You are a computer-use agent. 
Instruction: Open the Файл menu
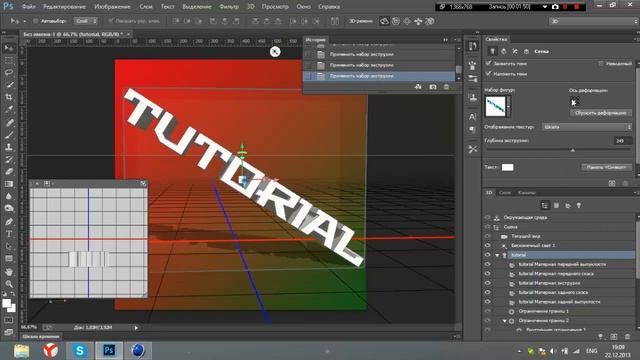(x=28, y=7)
